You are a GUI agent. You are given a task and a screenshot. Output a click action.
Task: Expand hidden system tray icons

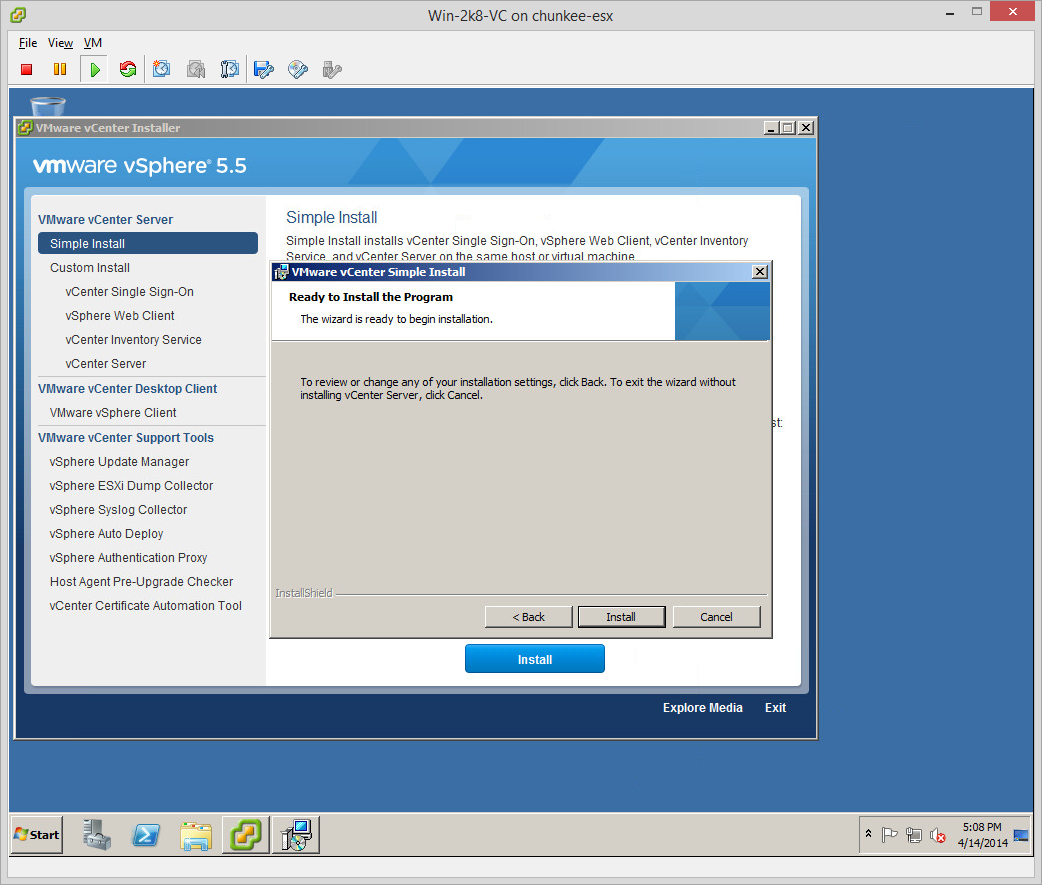(868, 834)
